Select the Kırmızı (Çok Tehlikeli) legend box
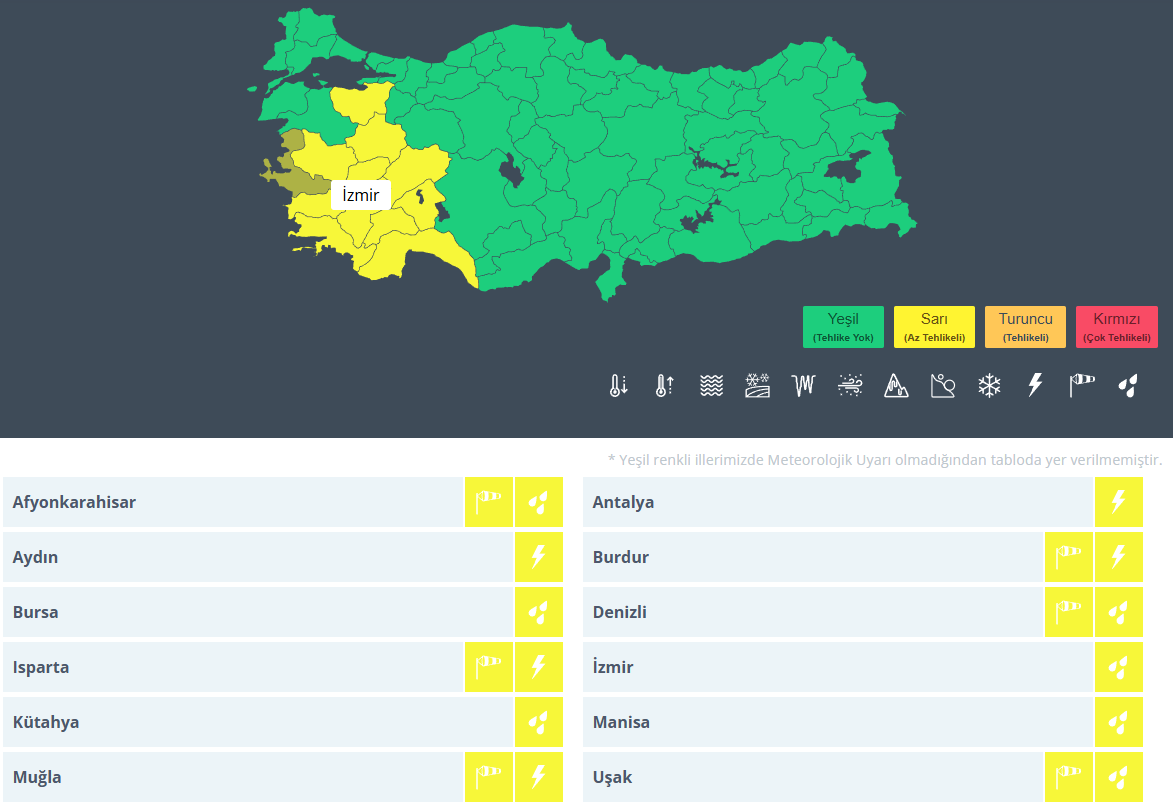Image resolution: width=1173 pixels, height=803 pixels. [1116, 327]
